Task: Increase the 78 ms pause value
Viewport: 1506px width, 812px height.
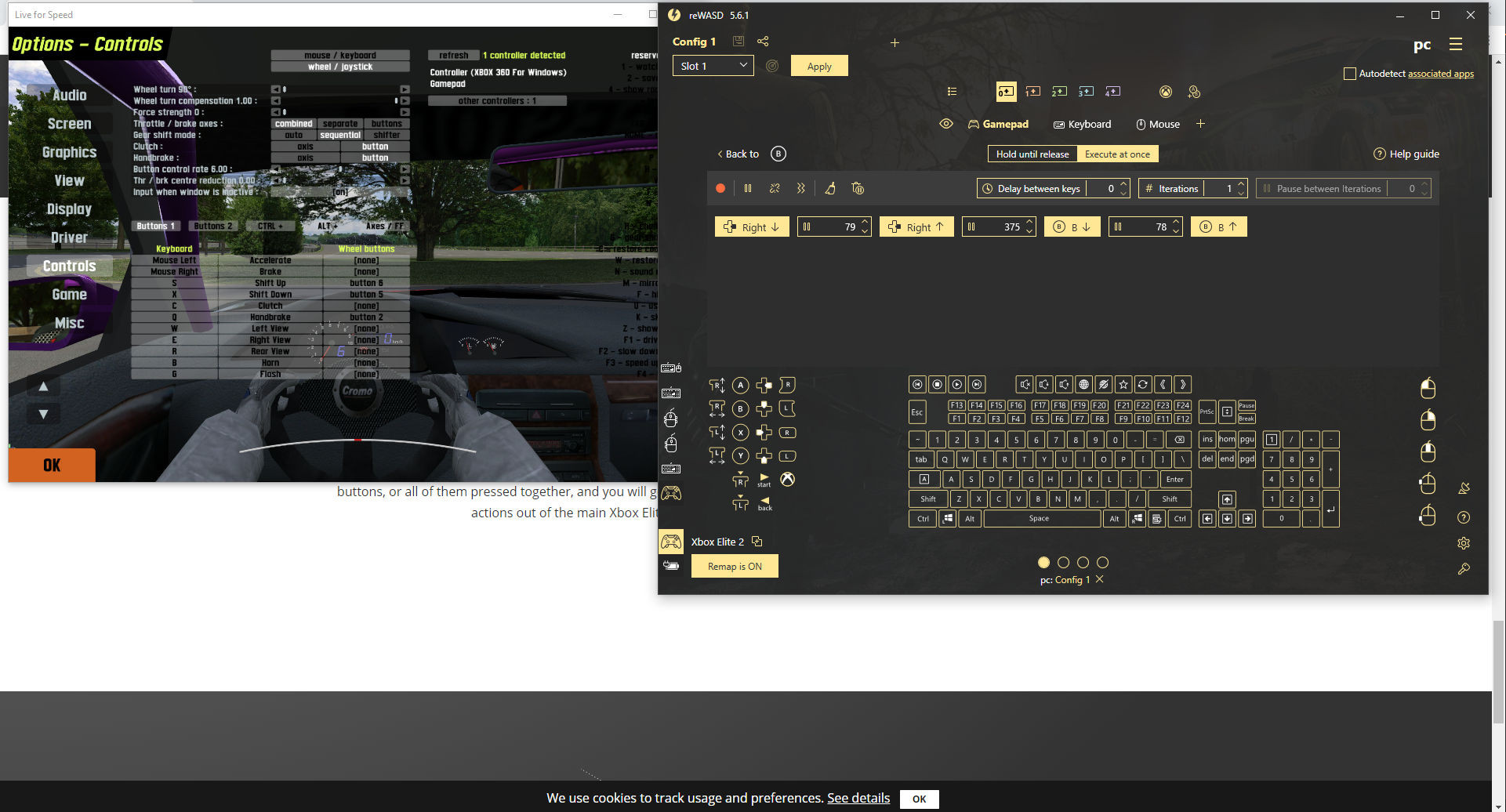Action: (1176, 223)
